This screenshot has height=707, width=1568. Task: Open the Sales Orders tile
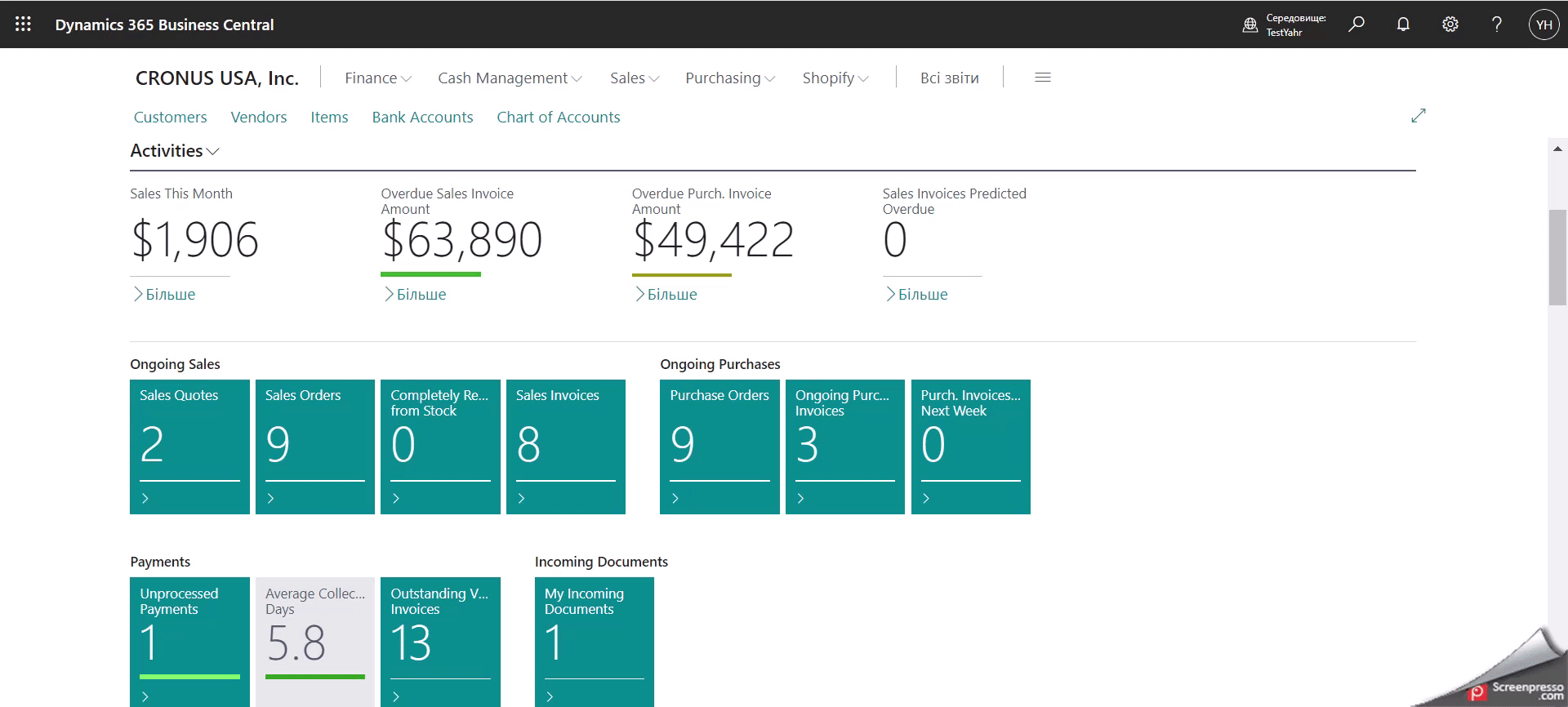(314, 447)
